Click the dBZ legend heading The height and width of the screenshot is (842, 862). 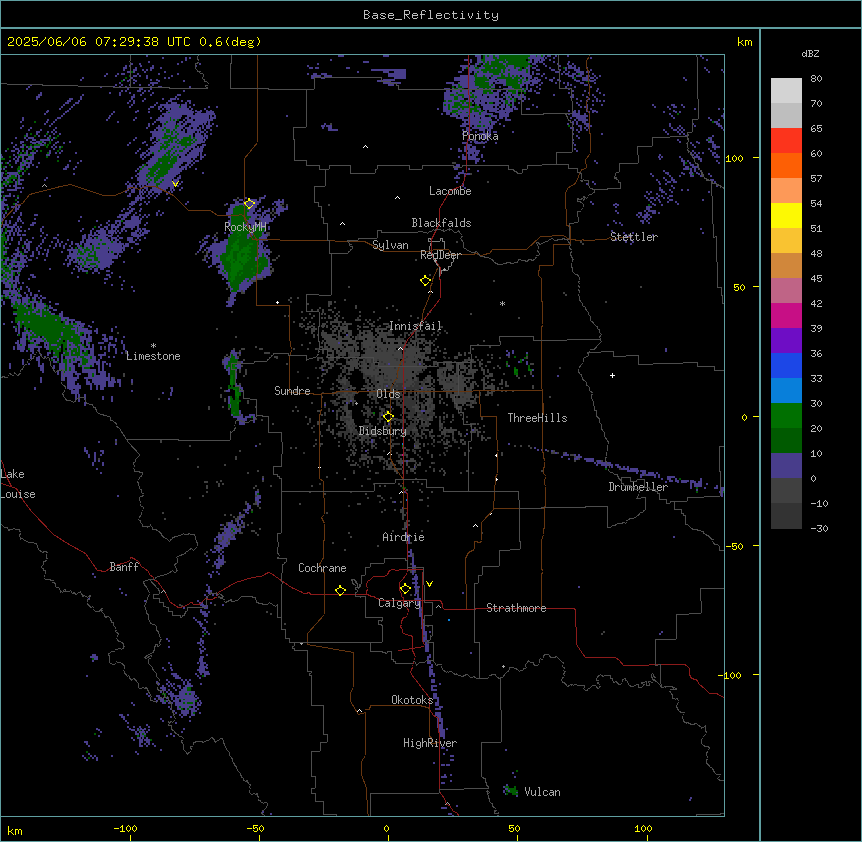(810, 53)
